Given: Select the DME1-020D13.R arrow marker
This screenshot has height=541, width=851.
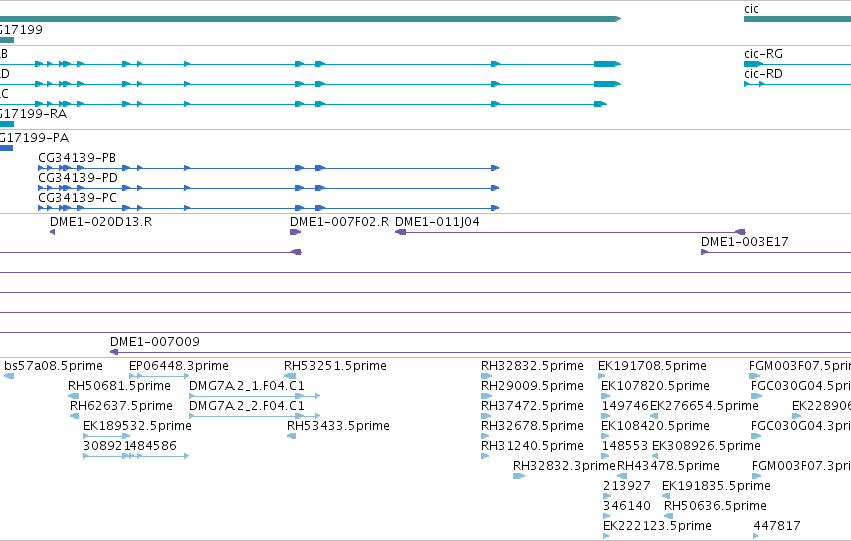Looking at the screenshot, I should 53,232.
